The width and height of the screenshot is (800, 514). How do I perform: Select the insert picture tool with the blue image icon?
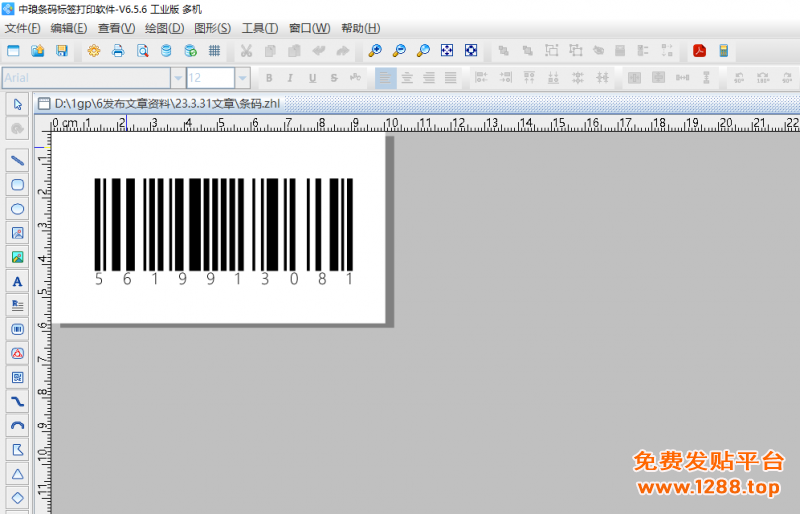17,233
